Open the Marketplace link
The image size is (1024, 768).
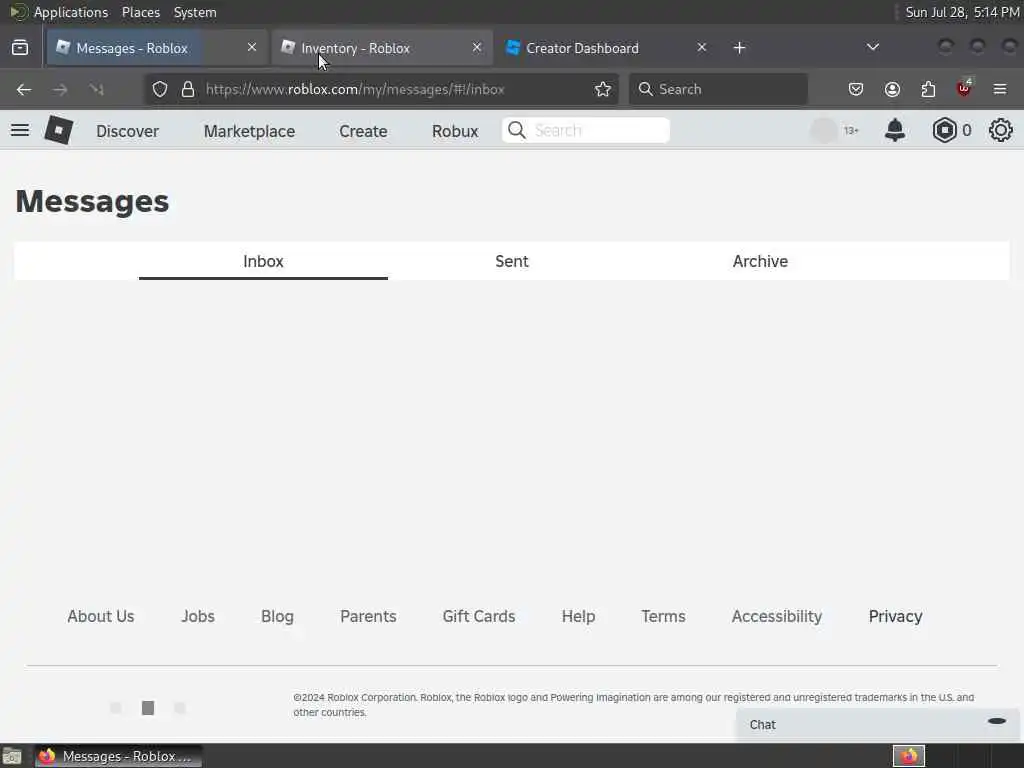coord(249,131)
